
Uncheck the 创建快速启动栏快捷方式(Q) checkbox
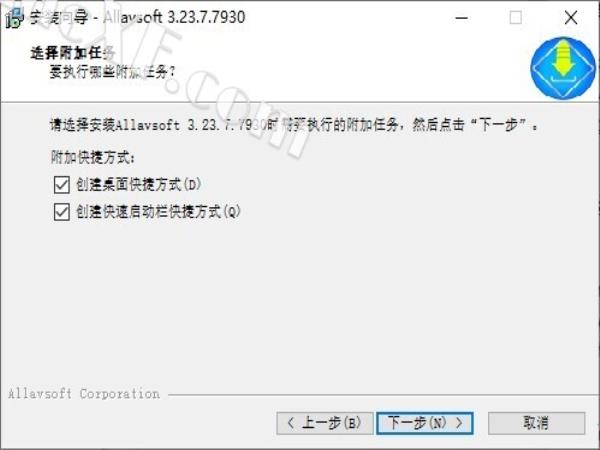pos(62,212)
